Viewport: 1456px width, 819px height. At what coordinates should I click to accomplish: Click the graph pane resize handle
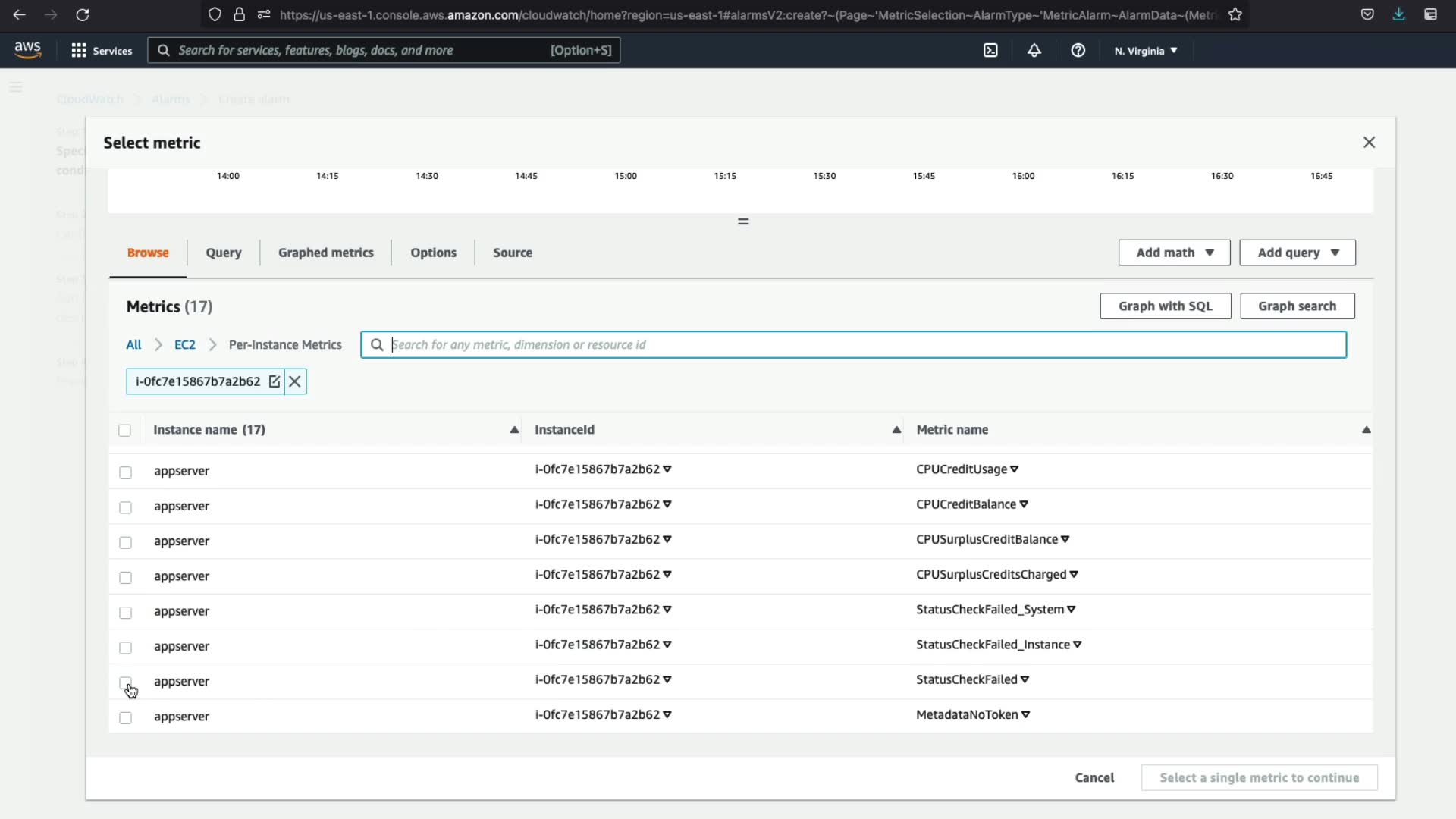[743, 221]
